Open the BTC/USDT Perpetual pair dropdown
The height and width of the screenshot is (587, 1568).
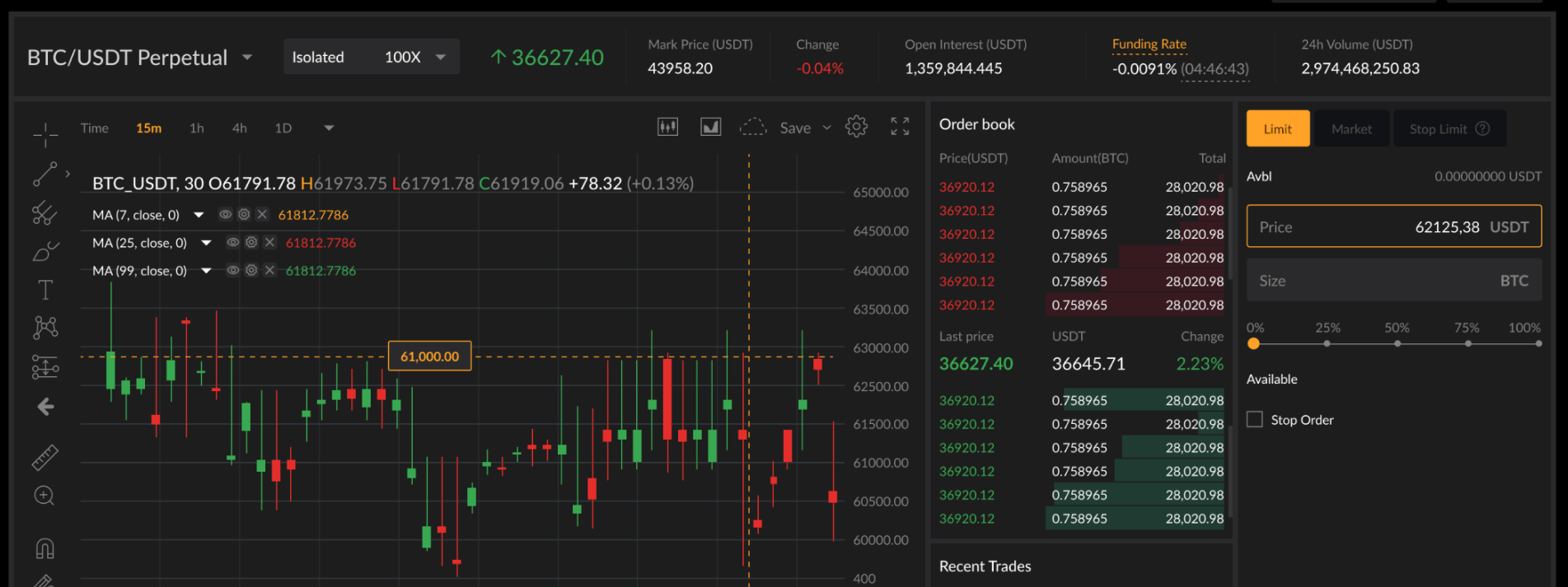(x=246, y=58)
